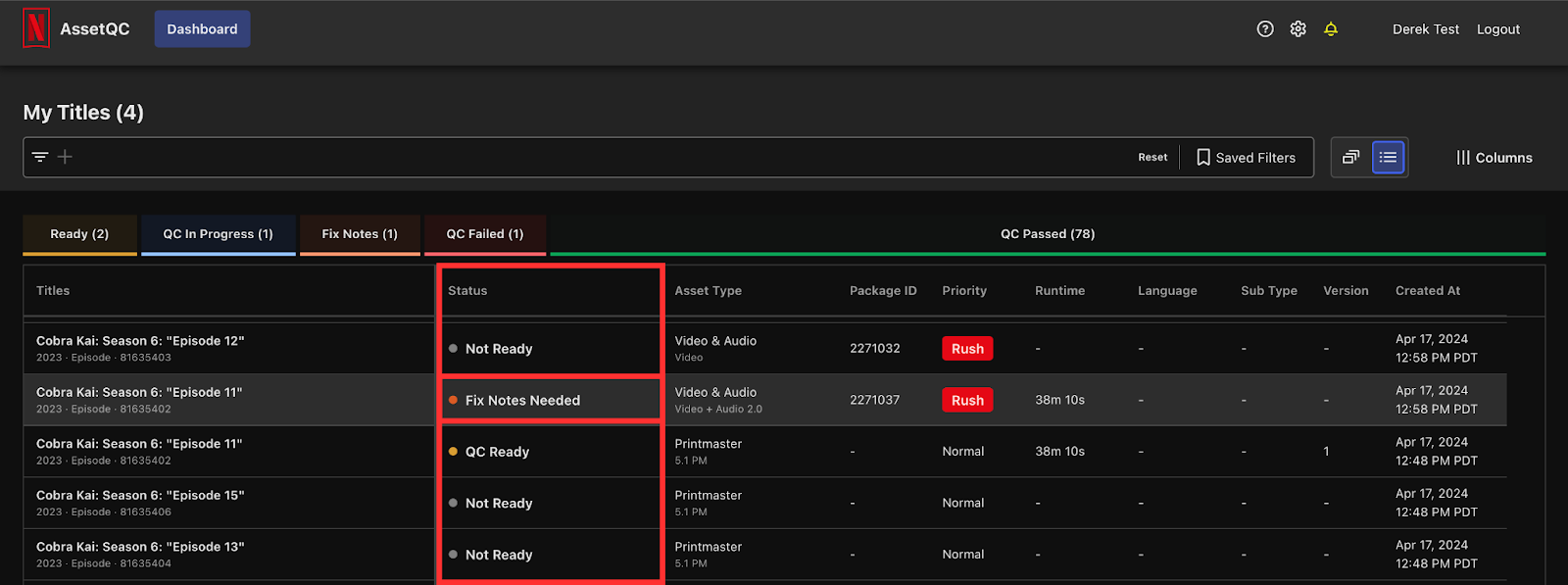The image size is (1568, 585).
Task: Click the Netflix logo icon
Action: click(x=36, y=28)
